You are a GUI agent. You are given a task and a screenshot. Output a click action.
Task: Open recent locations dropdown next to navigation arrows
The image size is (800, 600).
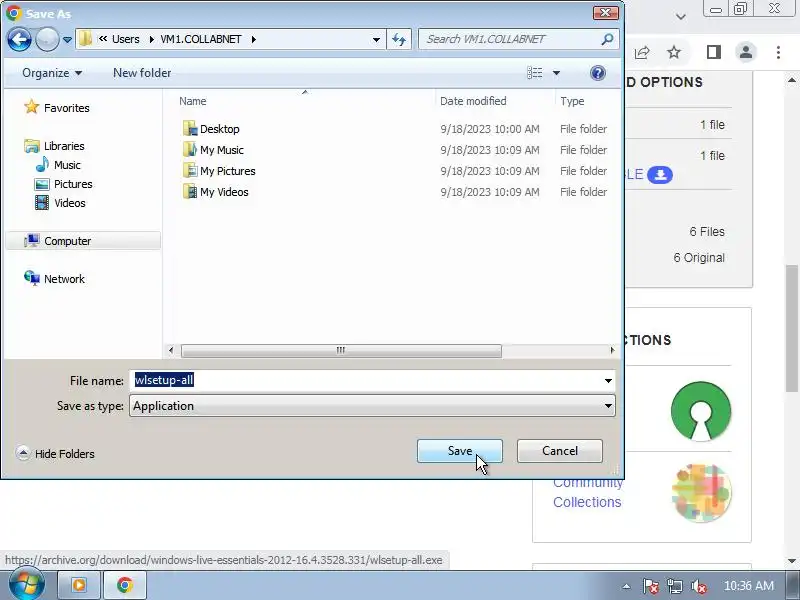coord(67,39)
